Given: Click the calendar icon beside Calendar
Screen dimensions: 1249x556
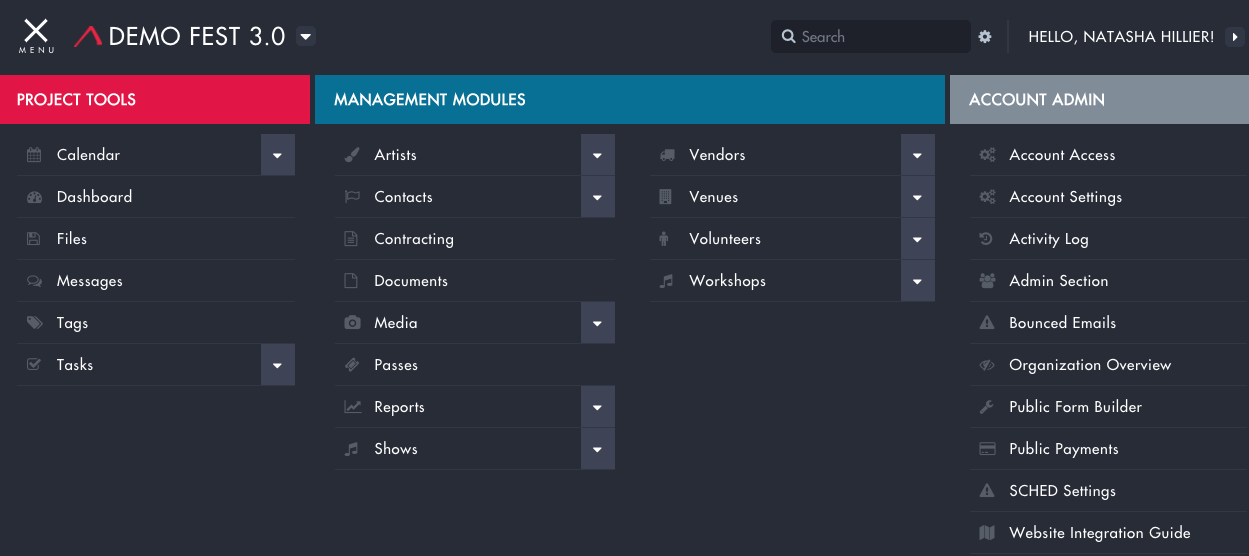Looking at the screenshot, I should click(x=34, y=155).
